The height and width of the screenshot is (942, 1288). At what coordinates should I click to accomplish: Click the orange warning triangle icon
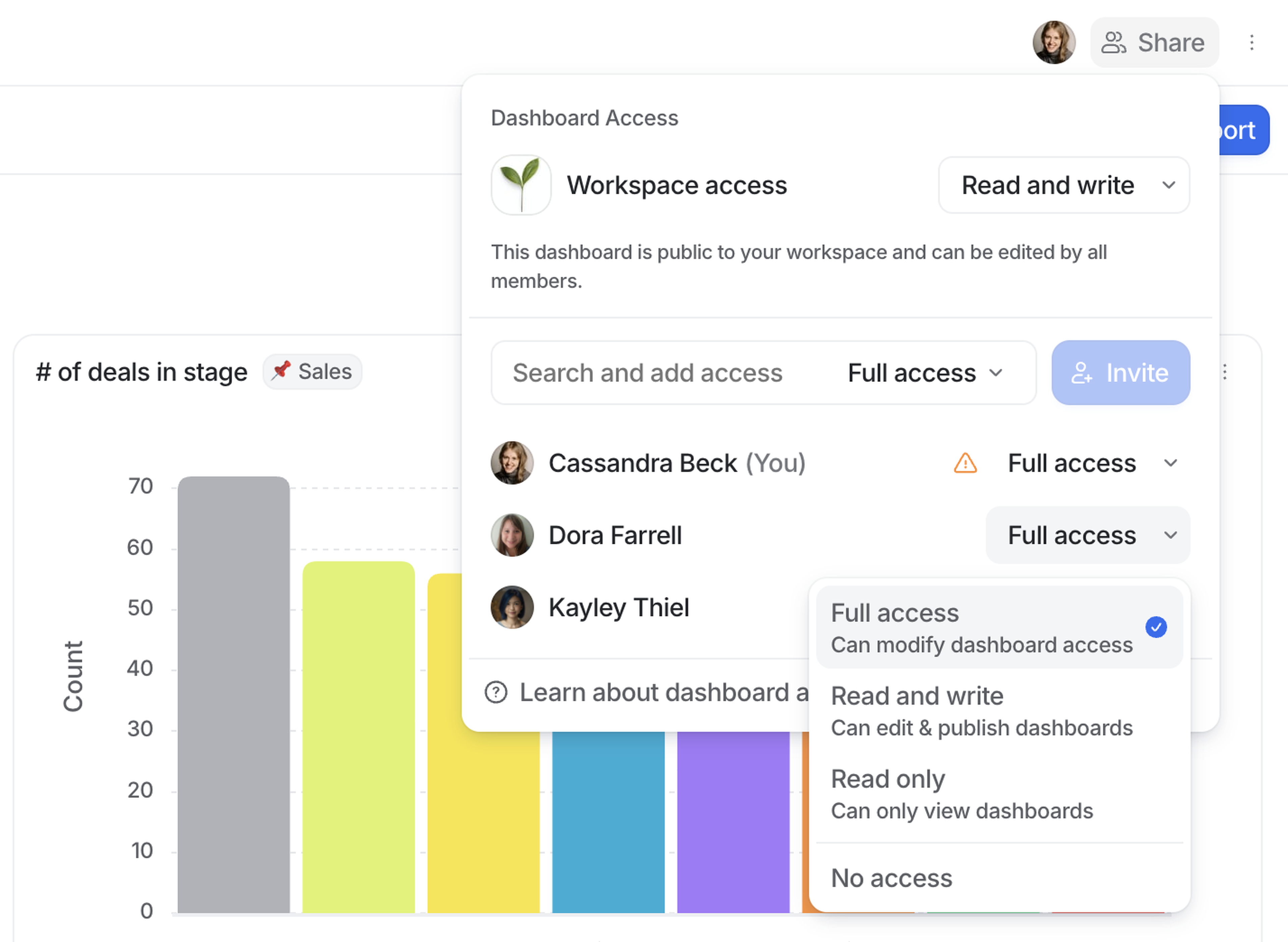965,463
